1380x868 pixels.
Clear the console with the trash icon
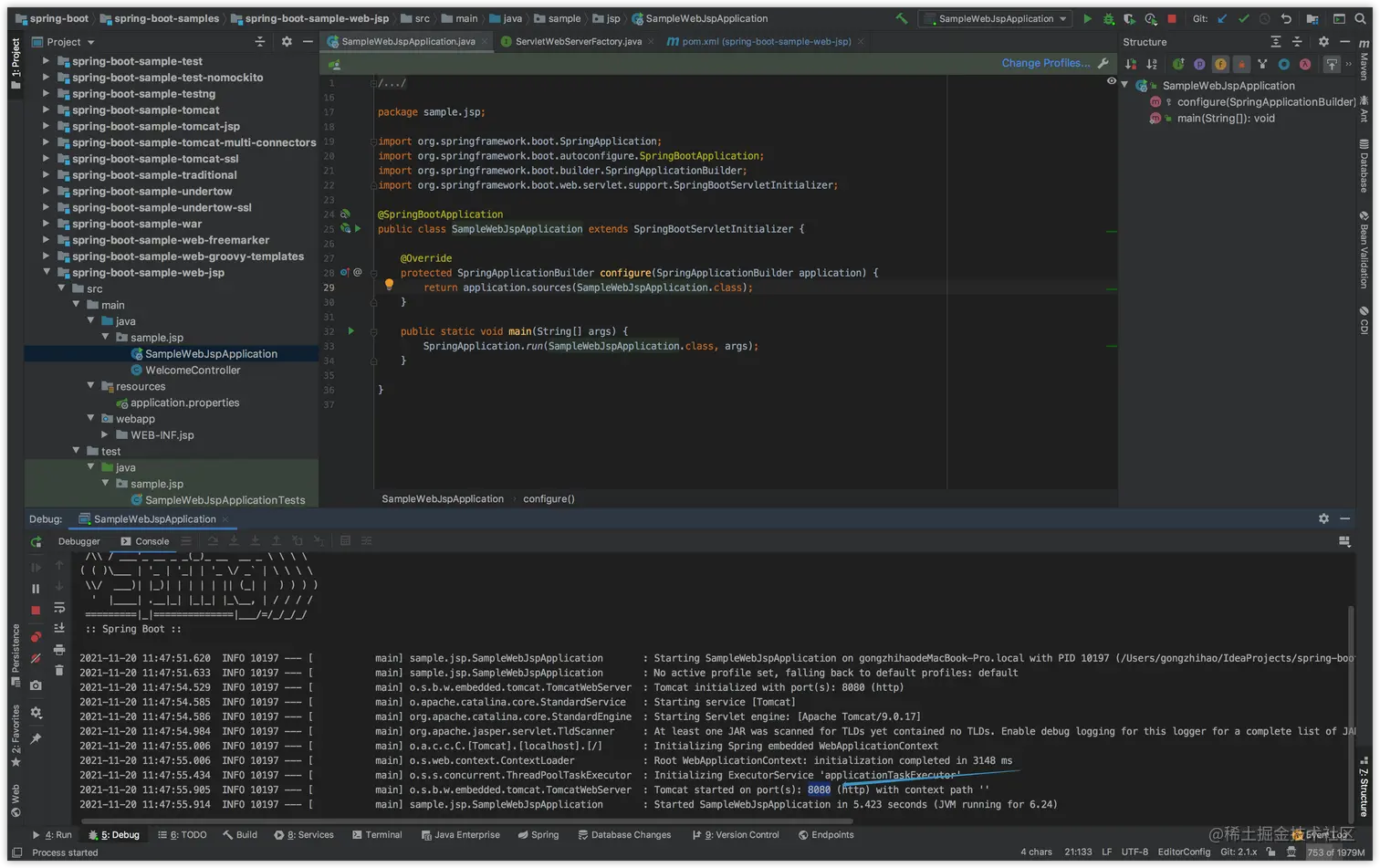(59, 670)
